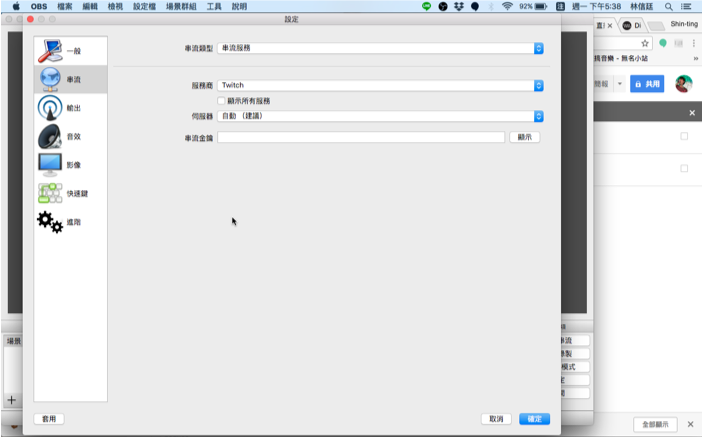Open the 影像 (Video) monitor icon

(50, 164)
